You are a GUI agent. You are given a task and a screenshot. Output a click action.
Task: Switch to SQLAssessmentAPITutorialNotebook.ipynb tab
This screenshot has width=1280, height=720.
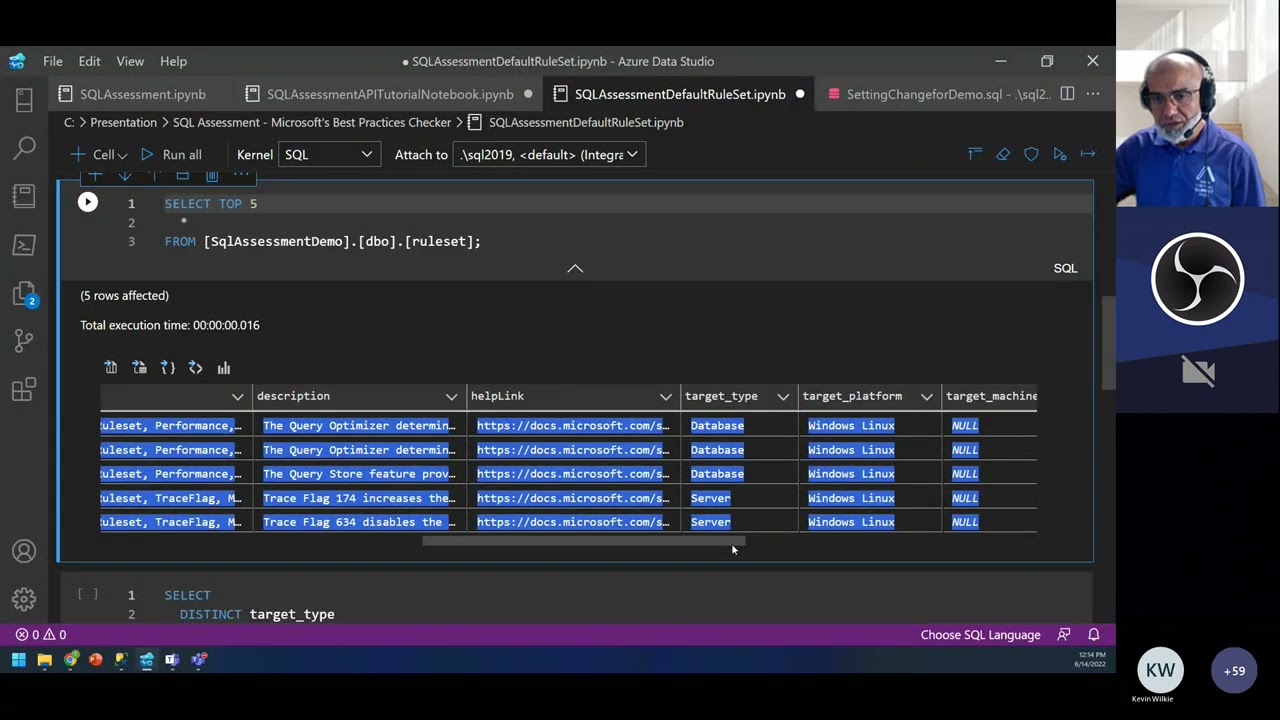[388, 94]
